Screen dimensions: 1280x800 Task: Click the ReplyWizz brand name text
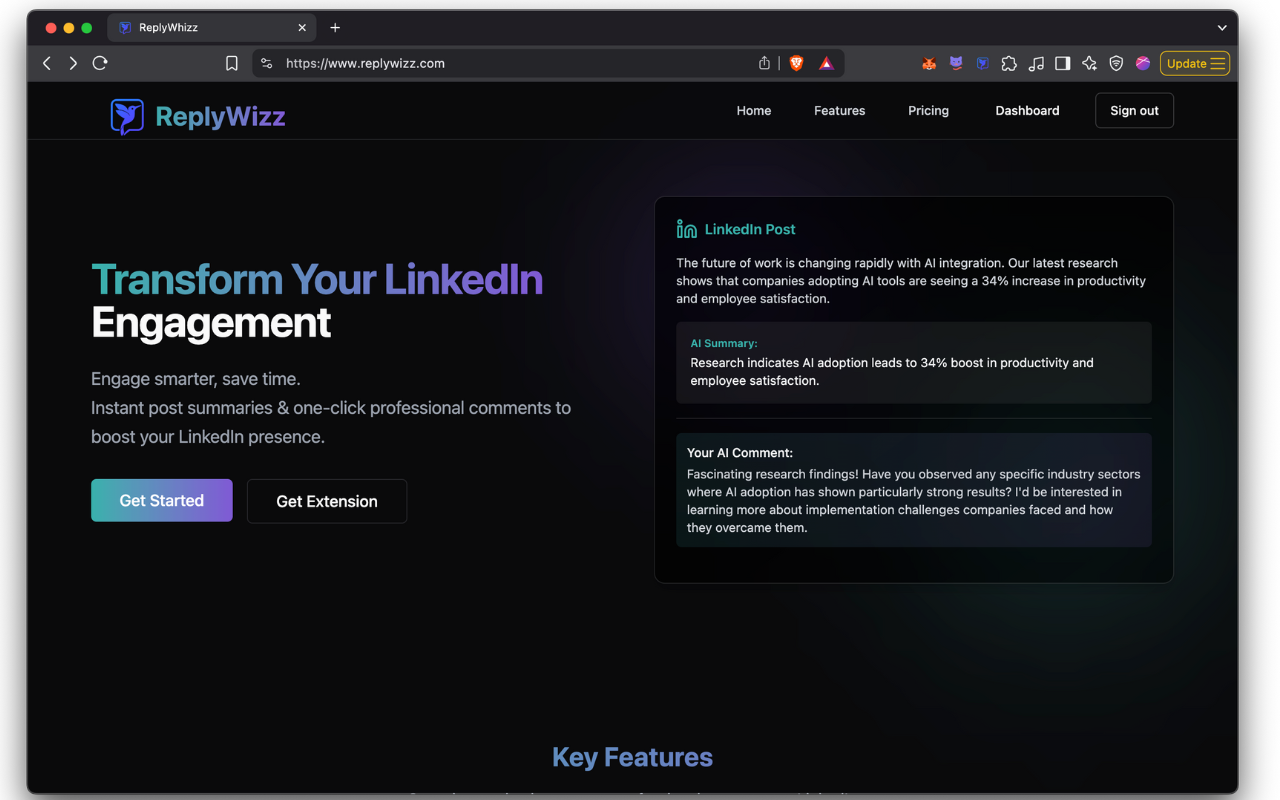click(220, 116)
